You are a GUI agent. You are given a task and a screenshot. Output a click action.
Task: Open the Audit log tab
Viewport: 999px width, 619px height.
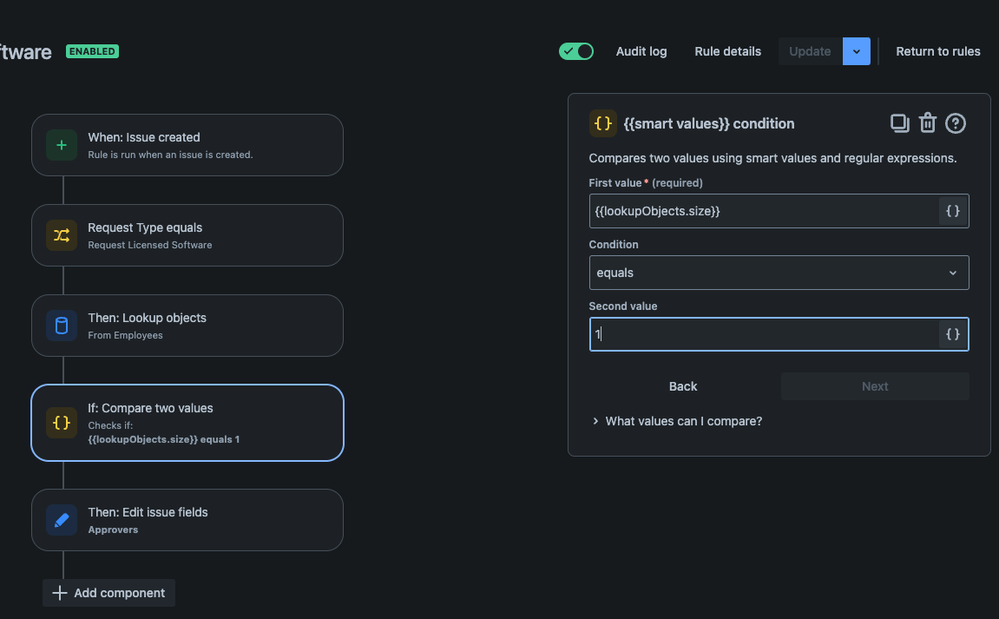click(641, 51)
